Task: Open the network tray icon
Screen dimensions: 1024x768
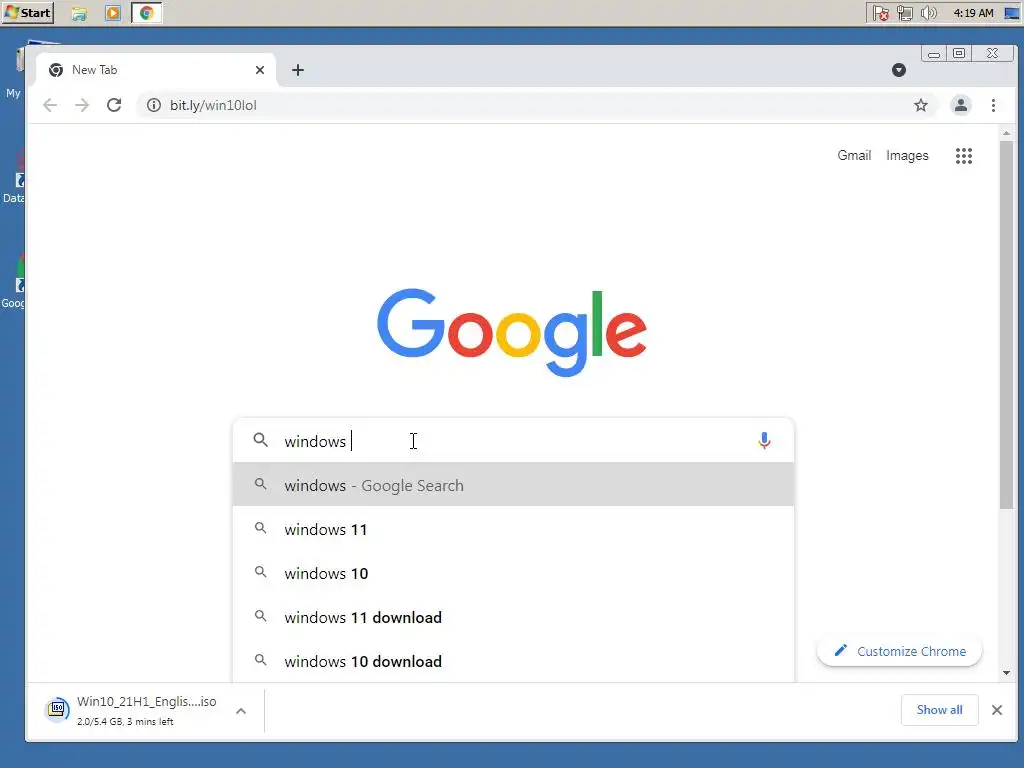Action: coord(904,13)
